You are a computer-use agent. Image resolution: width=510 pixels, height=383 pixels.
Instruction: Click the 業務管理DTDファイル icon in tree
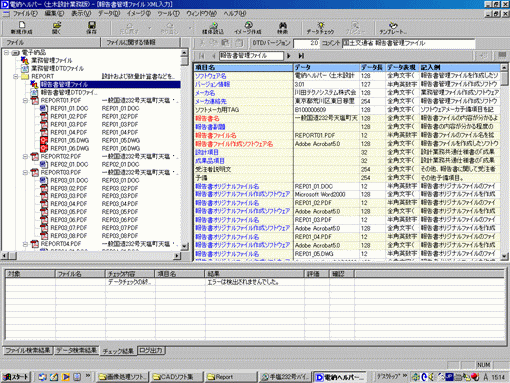click(25, 68)
